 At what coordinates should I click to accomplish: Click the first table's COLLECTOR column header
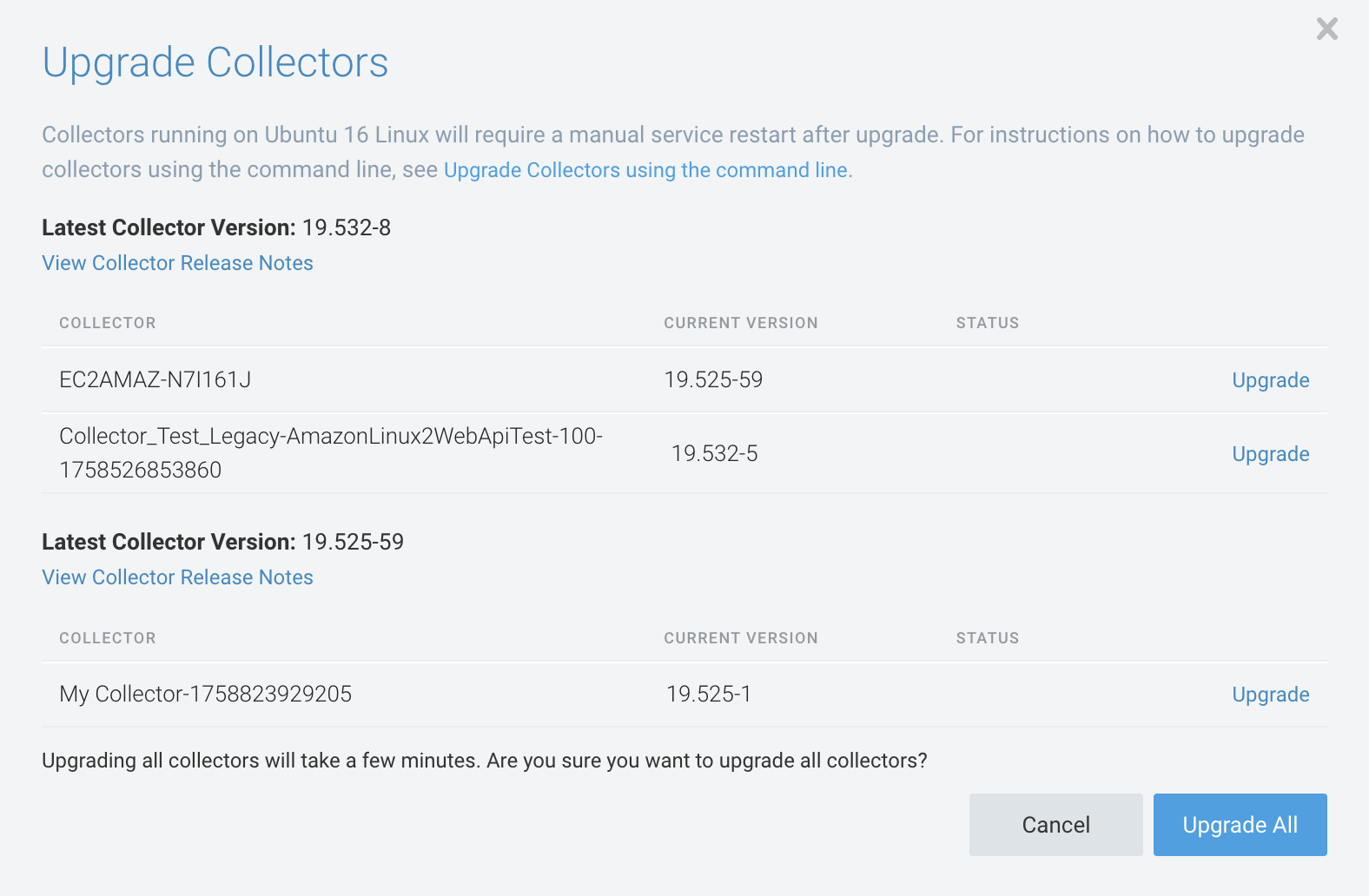108,323
